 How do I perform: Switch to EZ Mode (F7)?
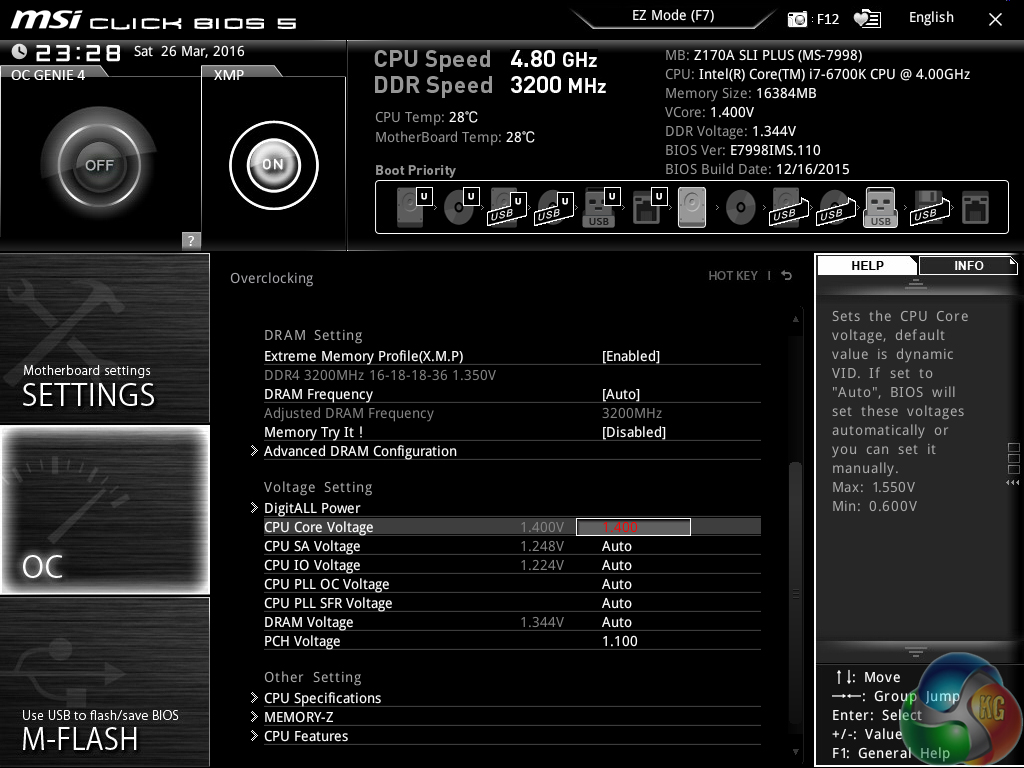tap(673, 16)
